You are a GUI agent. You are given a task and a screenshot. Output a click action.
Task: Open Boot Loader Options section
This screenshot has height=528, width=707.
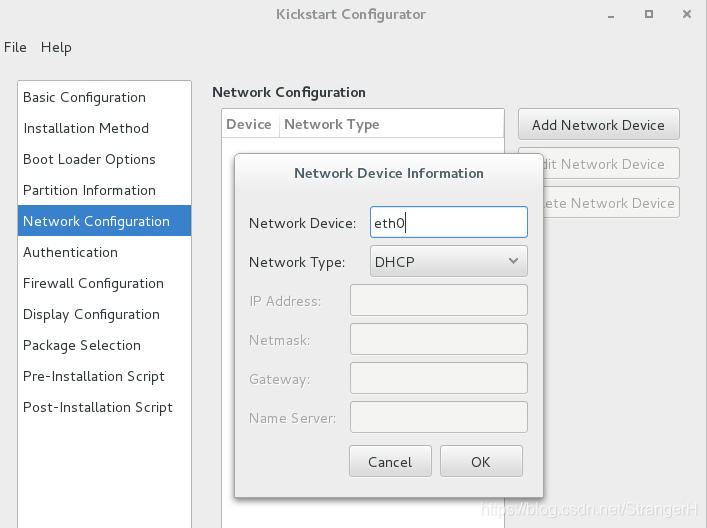pyautogui.click(x=105, y=160)
